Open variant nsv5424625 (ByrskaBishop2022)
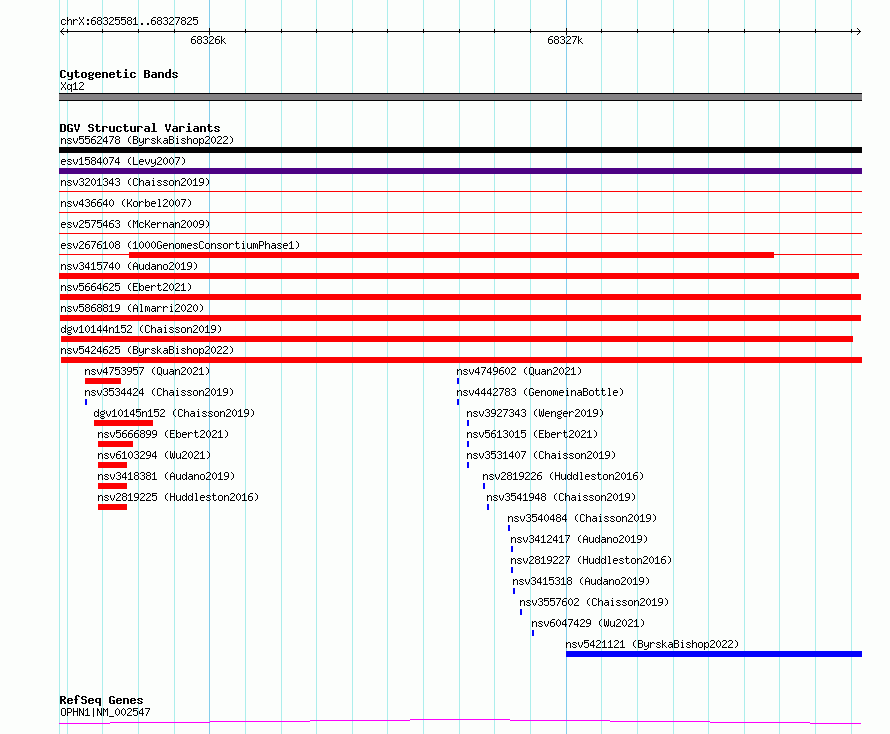 tap(147, 350)
